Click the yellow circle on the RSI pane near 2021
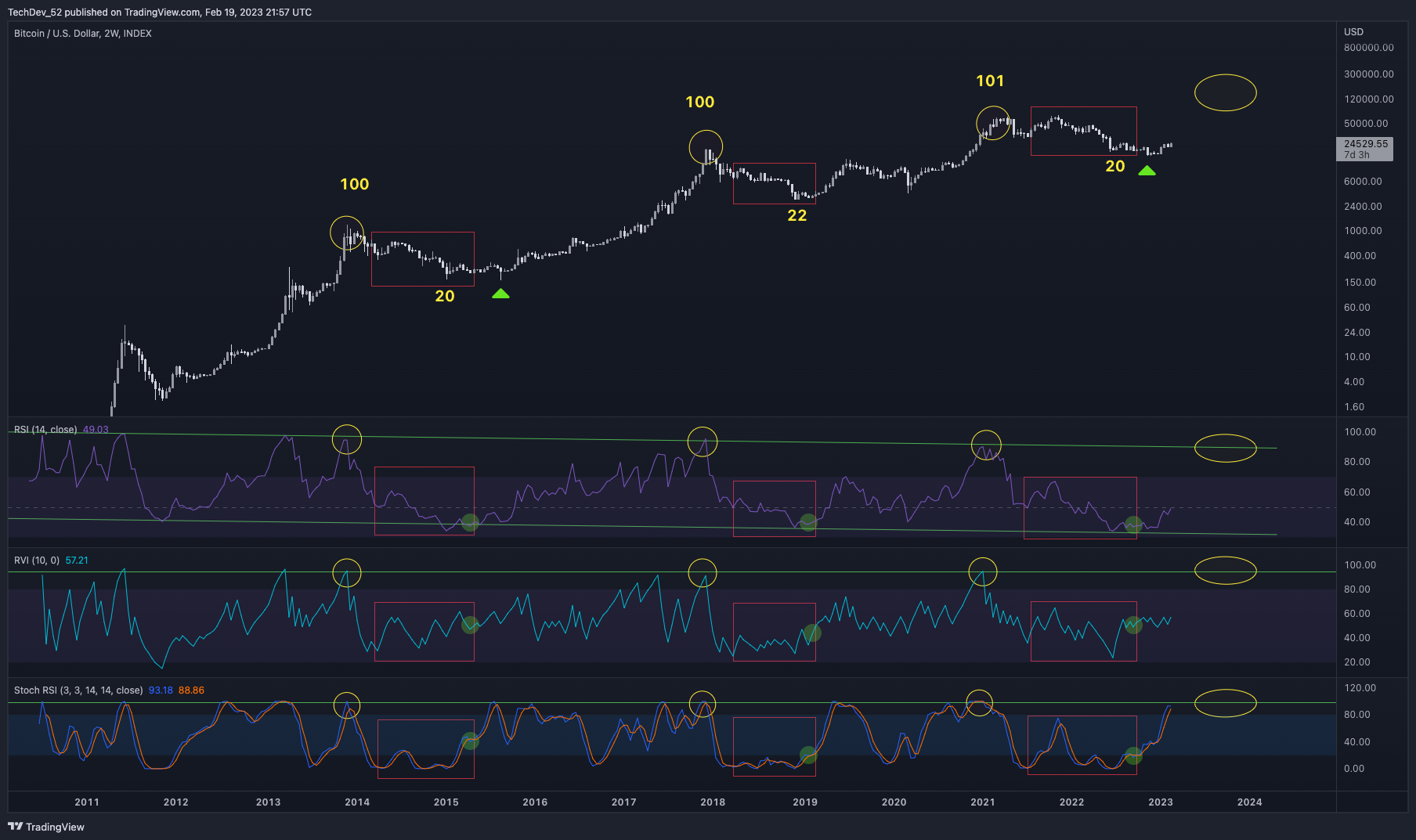 click(986, 444)
